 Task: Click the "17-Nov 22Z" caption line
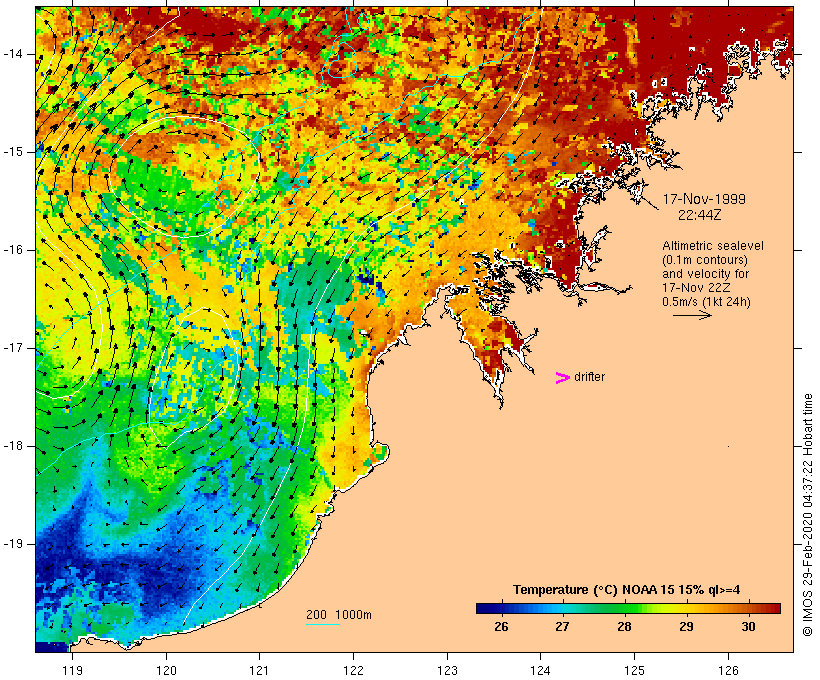click(x=696, y=288)
